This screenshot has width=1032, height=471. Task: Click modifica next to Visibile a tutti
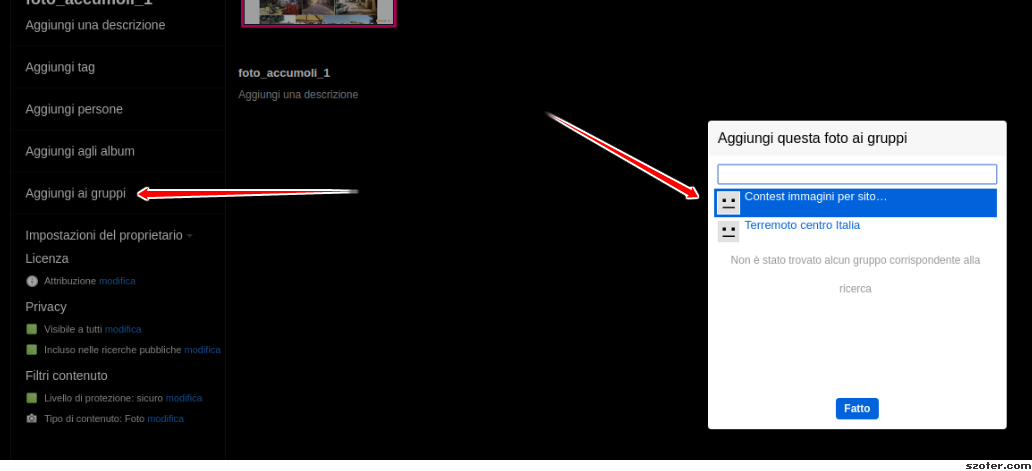point(123,329)
